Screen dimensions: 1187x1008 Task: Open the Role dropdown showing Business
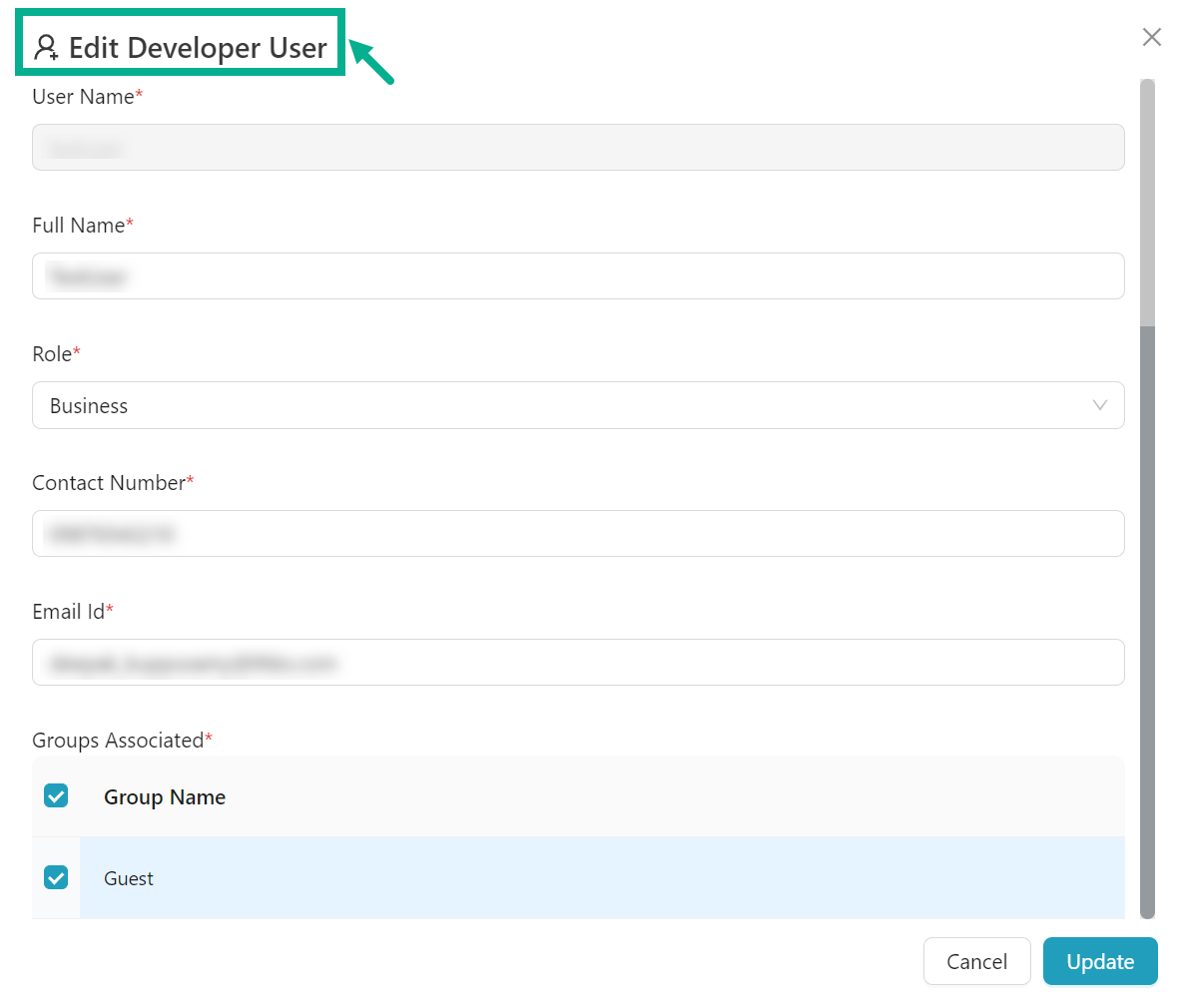coord(577,405)
